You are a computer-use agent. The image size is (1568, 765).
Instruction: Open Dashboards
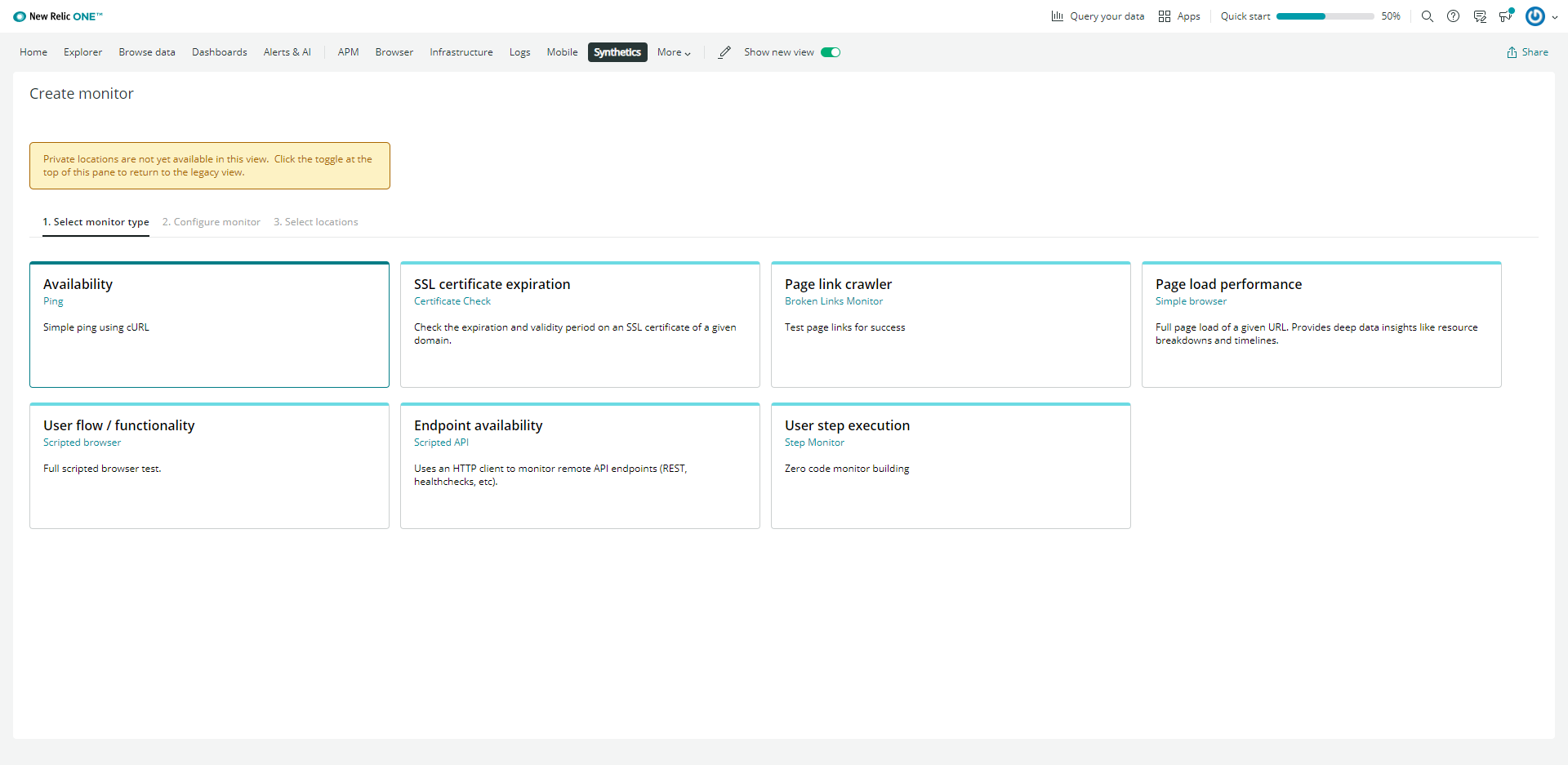click(x=220, y=52)
